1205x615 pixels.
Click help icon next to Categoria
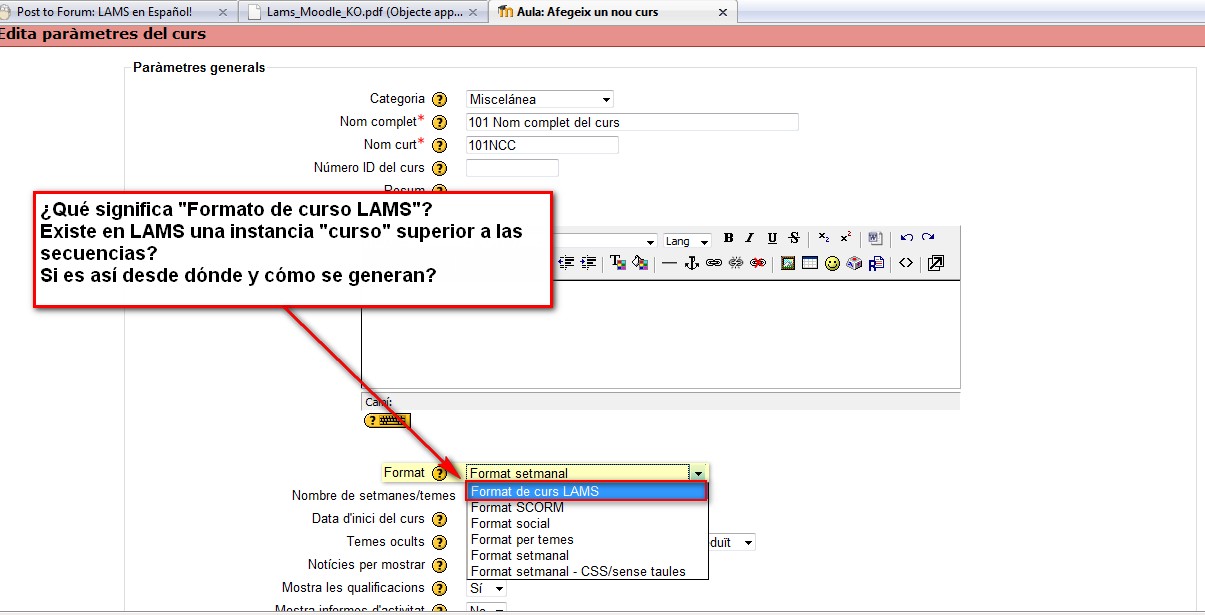click(x=439, y=100)
